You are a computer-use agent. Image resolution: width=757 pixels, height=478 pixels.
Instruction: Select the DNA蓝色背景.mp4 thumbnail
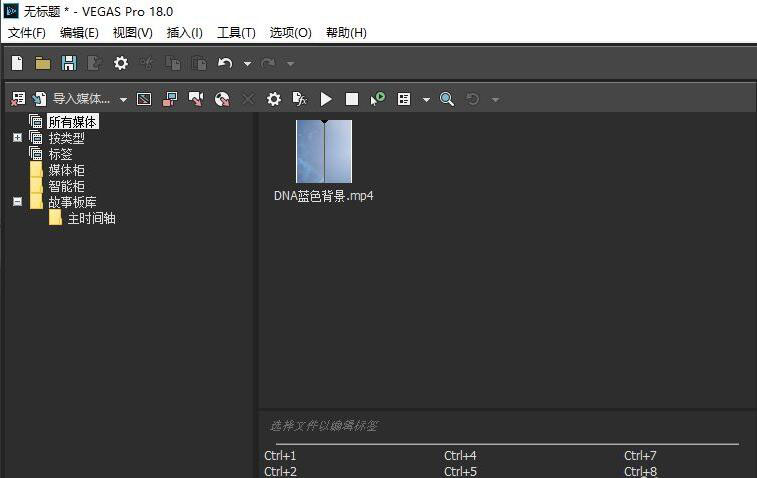point(324,151)
